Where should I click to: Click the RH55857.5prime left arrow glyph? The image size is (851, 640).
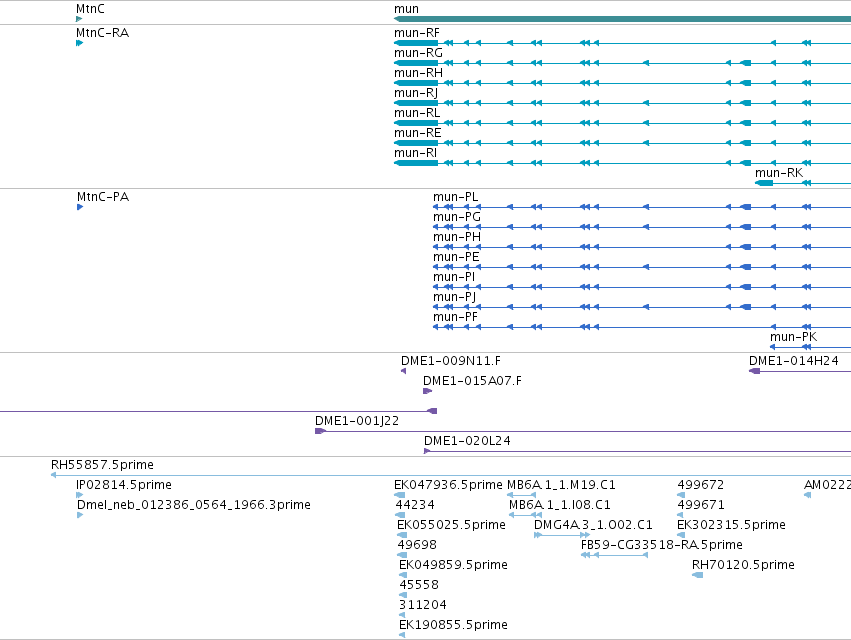(x=53, y=475)
